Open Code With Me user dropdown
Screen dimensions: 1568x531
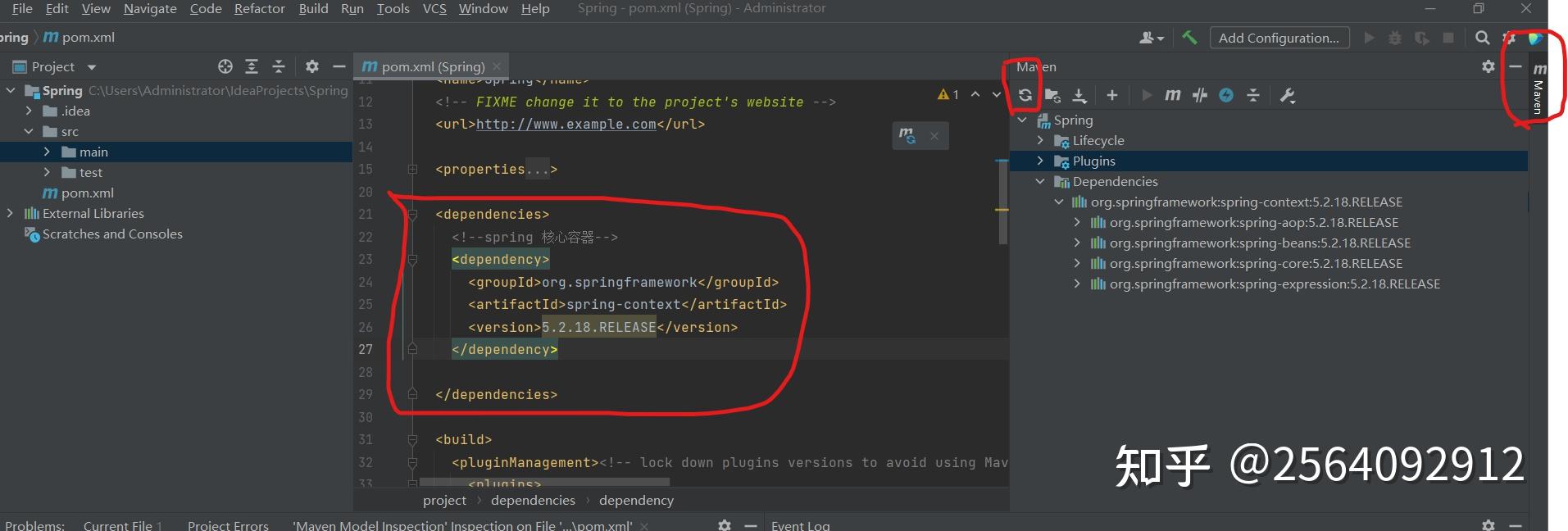1151,38
